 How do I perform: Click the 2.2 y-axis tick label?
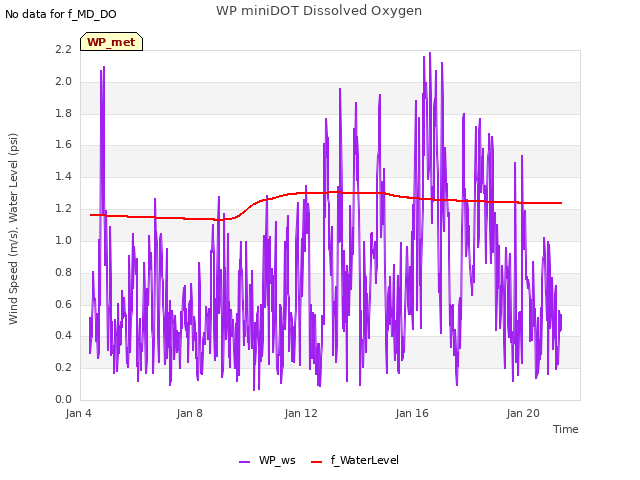[x=63, y=49]
